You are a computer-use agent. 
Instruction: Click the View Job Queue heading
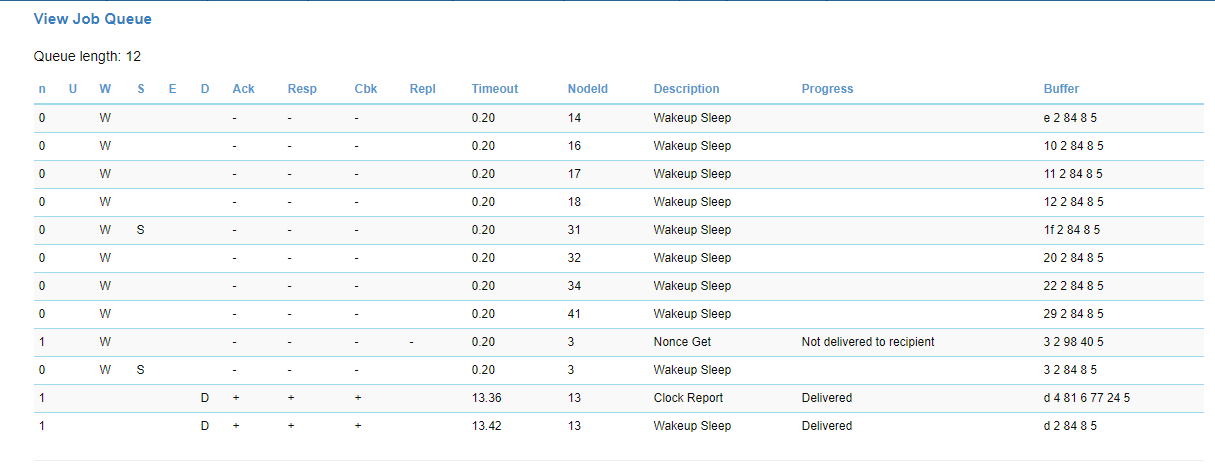(x=93, y=19)
